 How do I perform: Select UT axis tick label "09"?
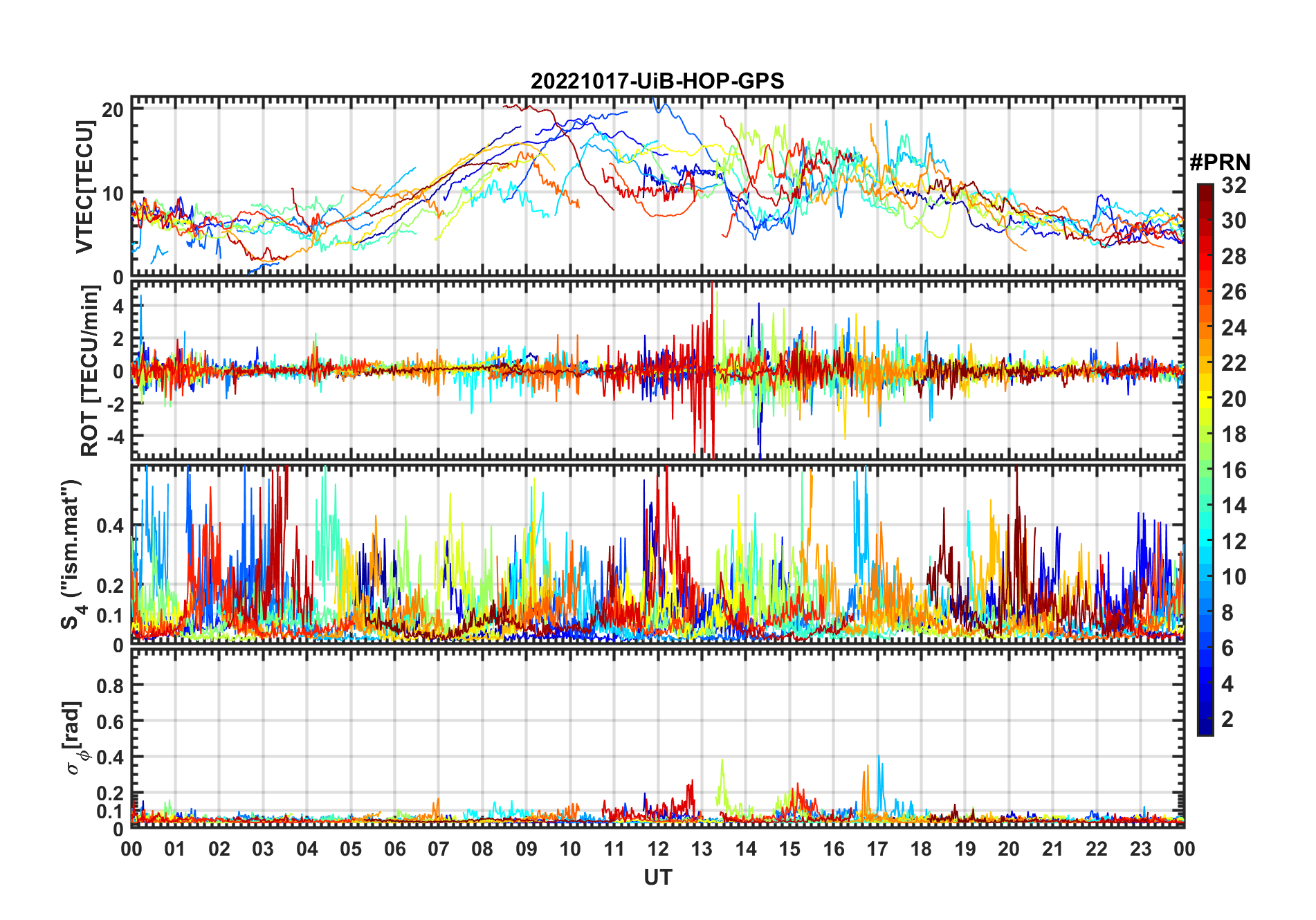click(x=527, y=849)
